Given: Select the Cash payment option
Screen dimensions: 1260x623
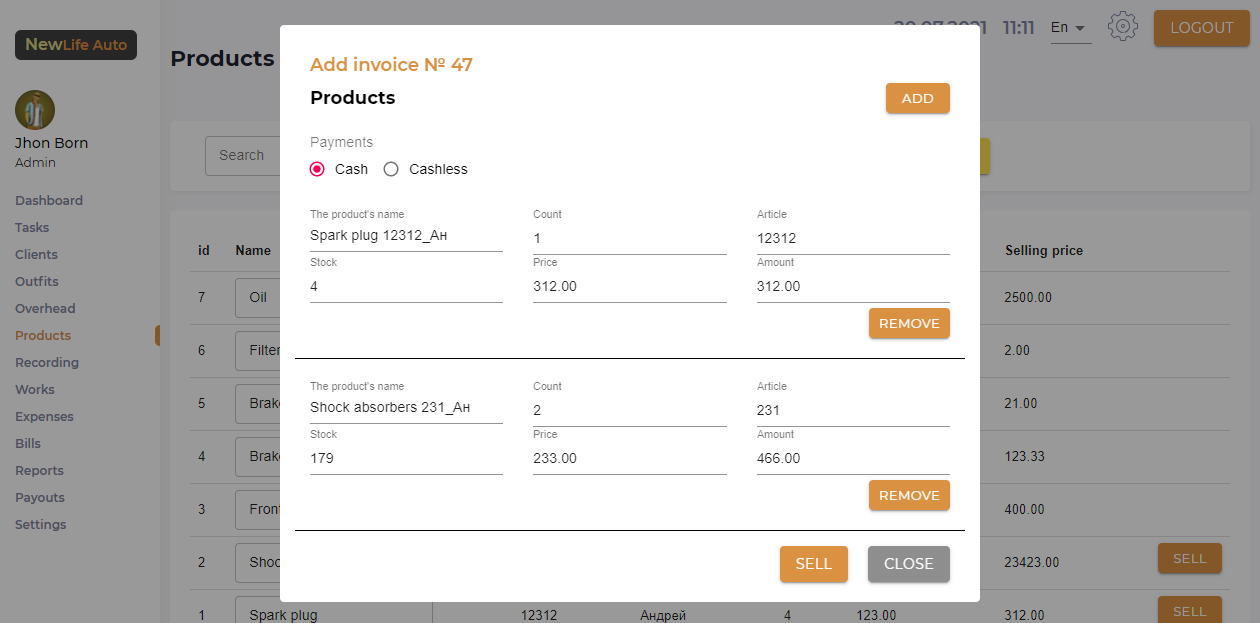Looking at the screenshot, I should pyautogui.click(x=318, y=169).
